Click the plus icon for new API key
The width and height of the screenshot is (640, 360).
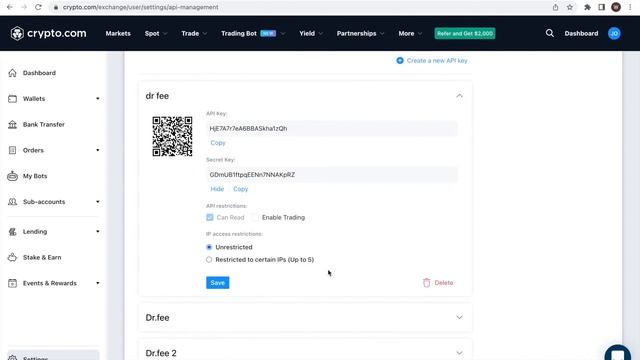pos(400,60)
